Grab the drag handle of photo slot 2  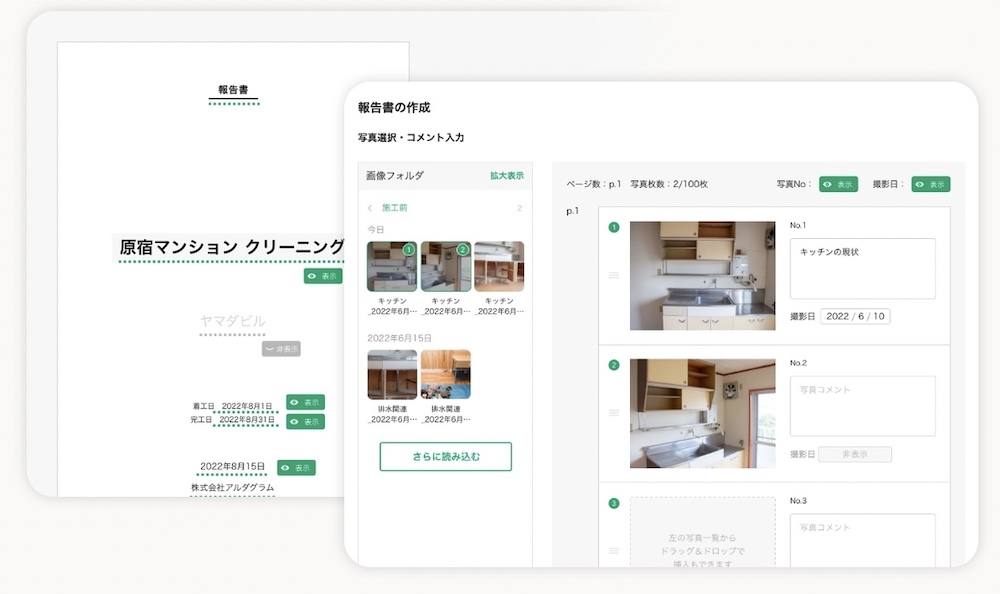pos(614,413)
